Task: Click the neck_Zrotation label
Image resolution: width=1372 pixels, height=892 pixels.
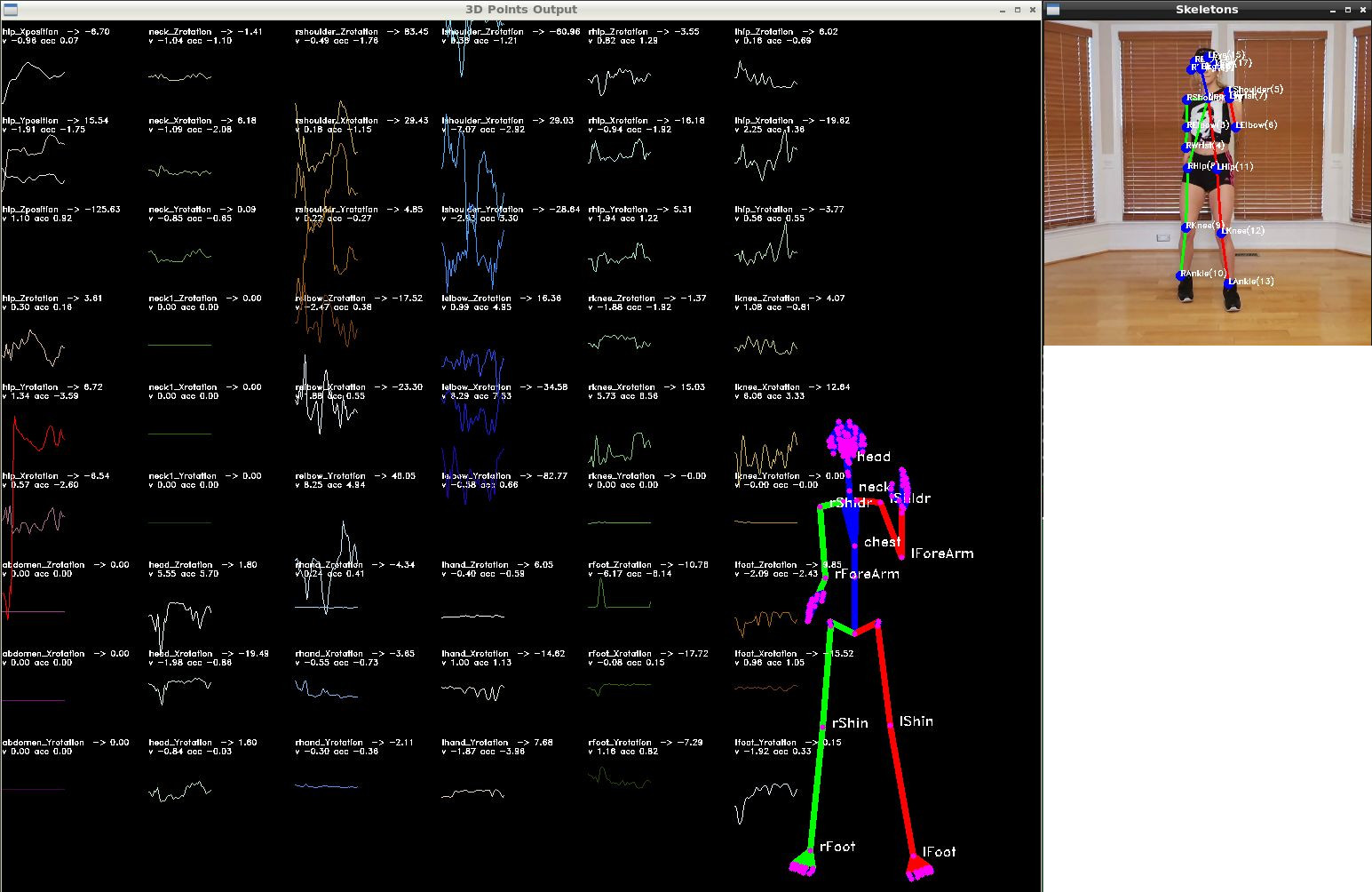Action: point(180,31)
